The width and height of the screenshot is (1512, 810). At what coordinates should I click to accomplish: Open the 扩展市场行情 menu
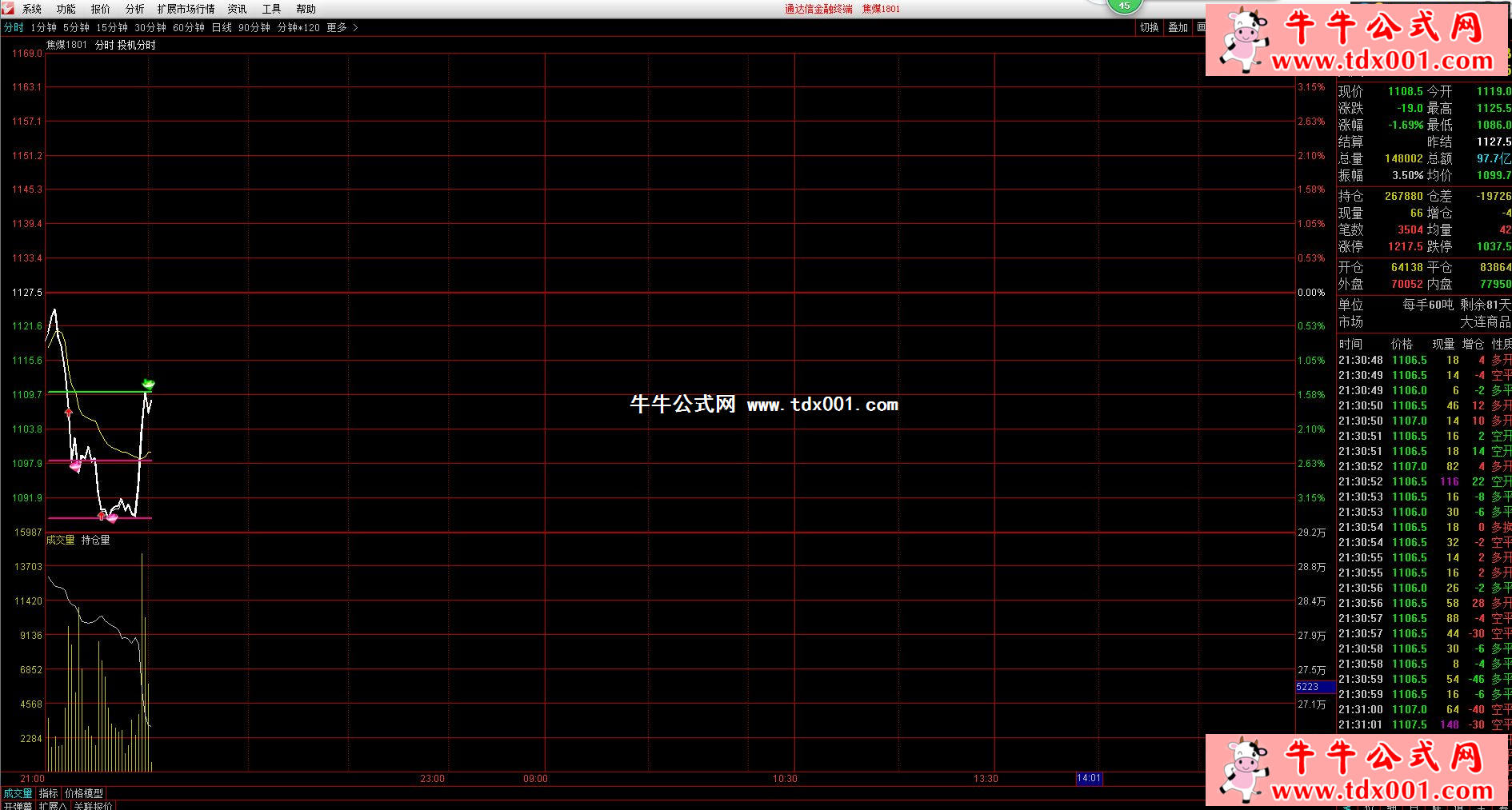186,9
